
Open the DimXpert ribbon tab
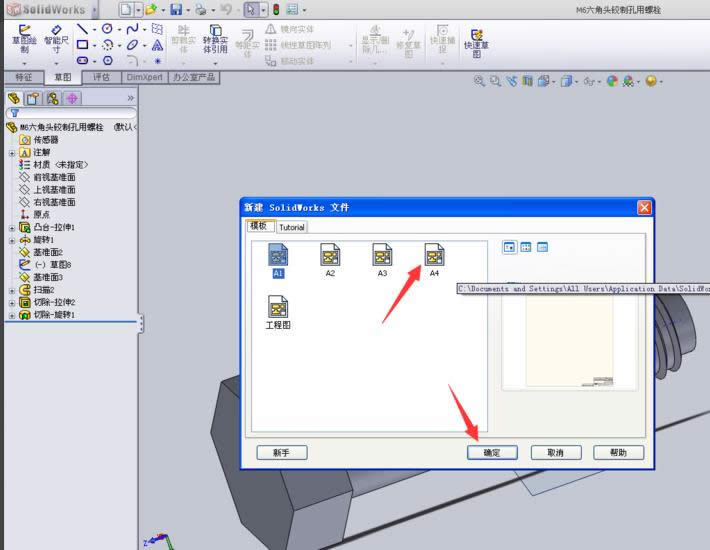[x=144, y=77]
